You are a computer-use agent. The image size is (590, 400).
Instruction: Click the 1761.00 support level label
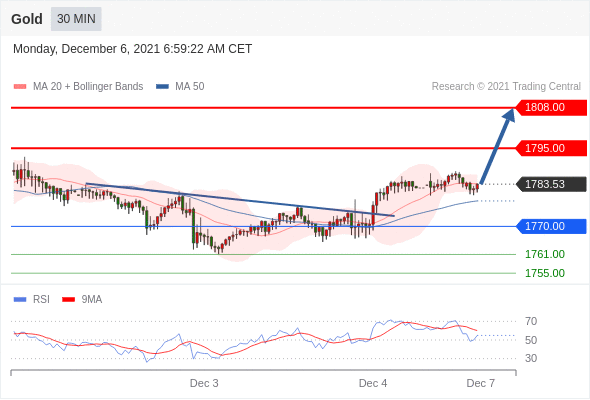tap(545, 254)
